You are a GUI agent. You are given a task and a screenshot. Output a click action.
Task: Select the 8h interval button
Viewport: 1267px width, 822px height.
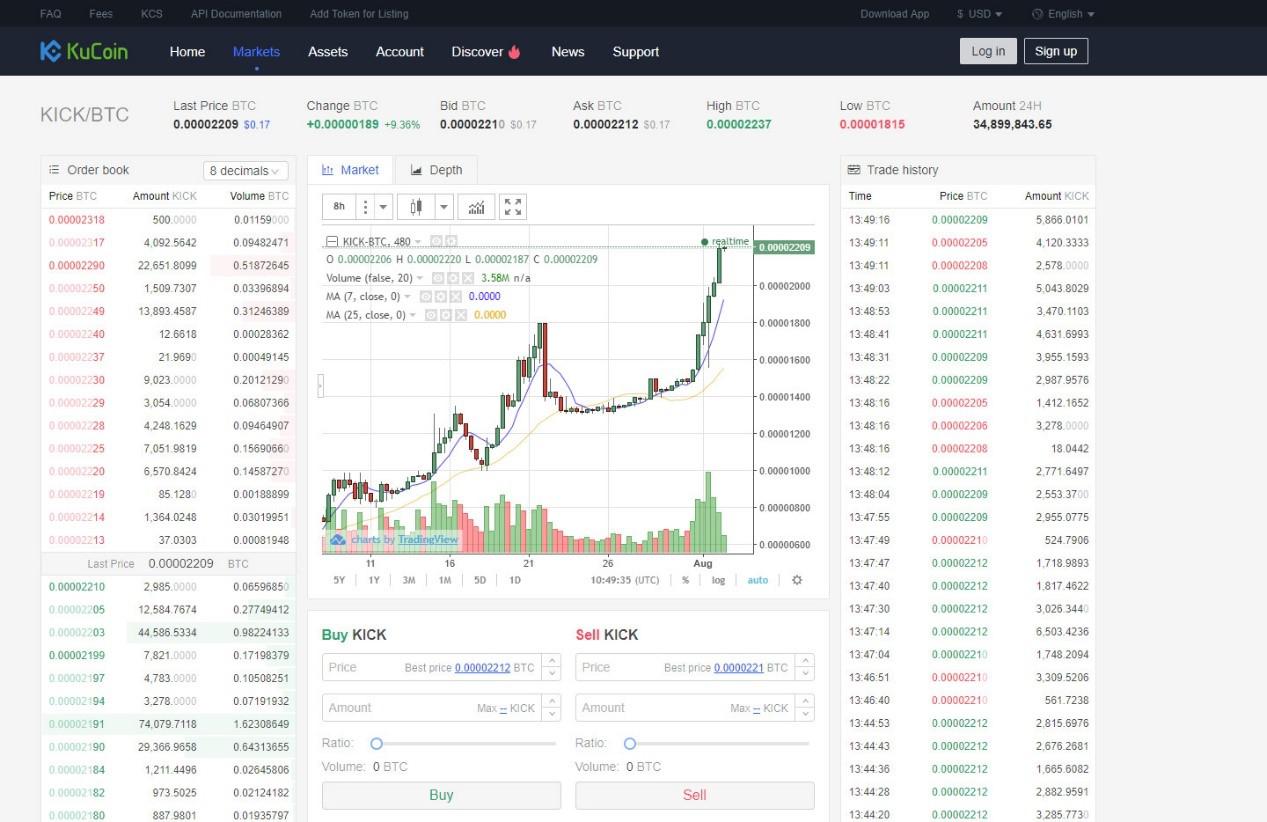pos(339,206)
